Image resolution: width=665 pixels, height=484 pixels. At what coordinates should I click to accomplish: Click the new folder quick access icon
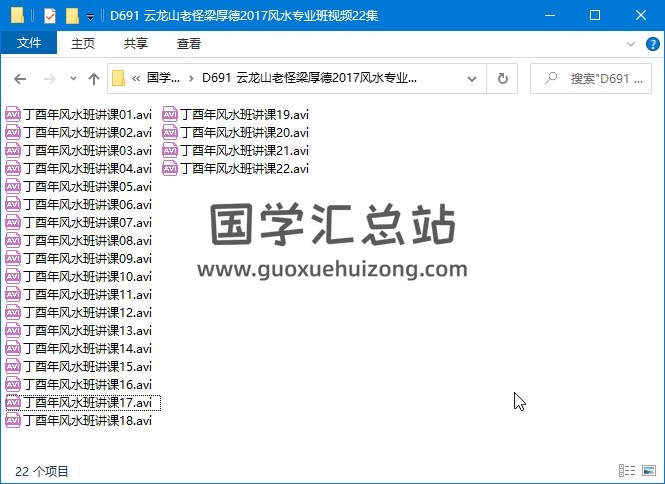coord(73,16)
